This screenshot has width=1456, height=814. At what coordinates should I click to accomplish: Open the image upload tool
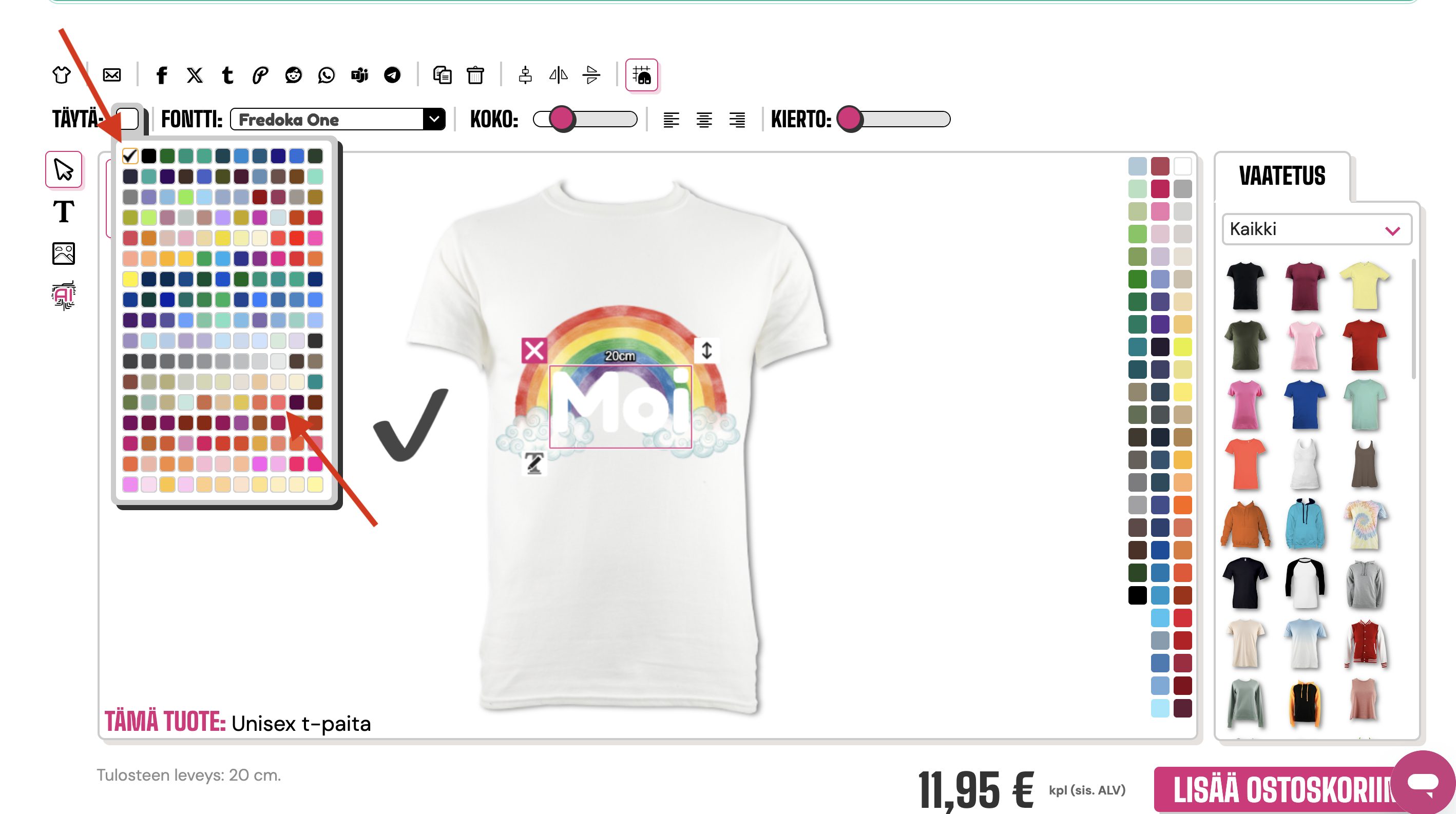point(63,254)
